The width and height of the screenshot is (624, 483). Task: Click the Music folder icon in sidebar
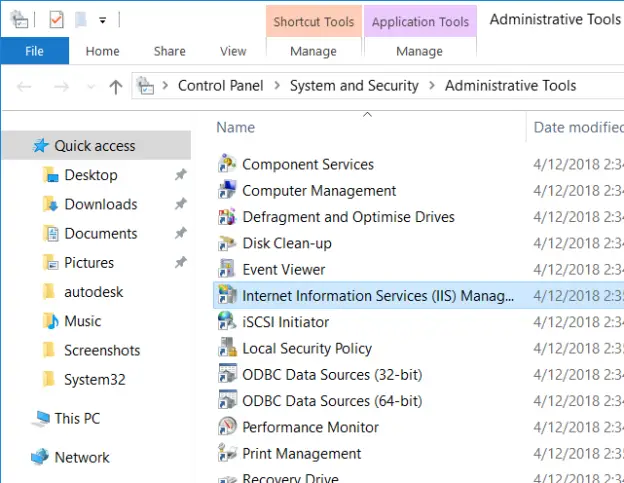pos(50,321)
